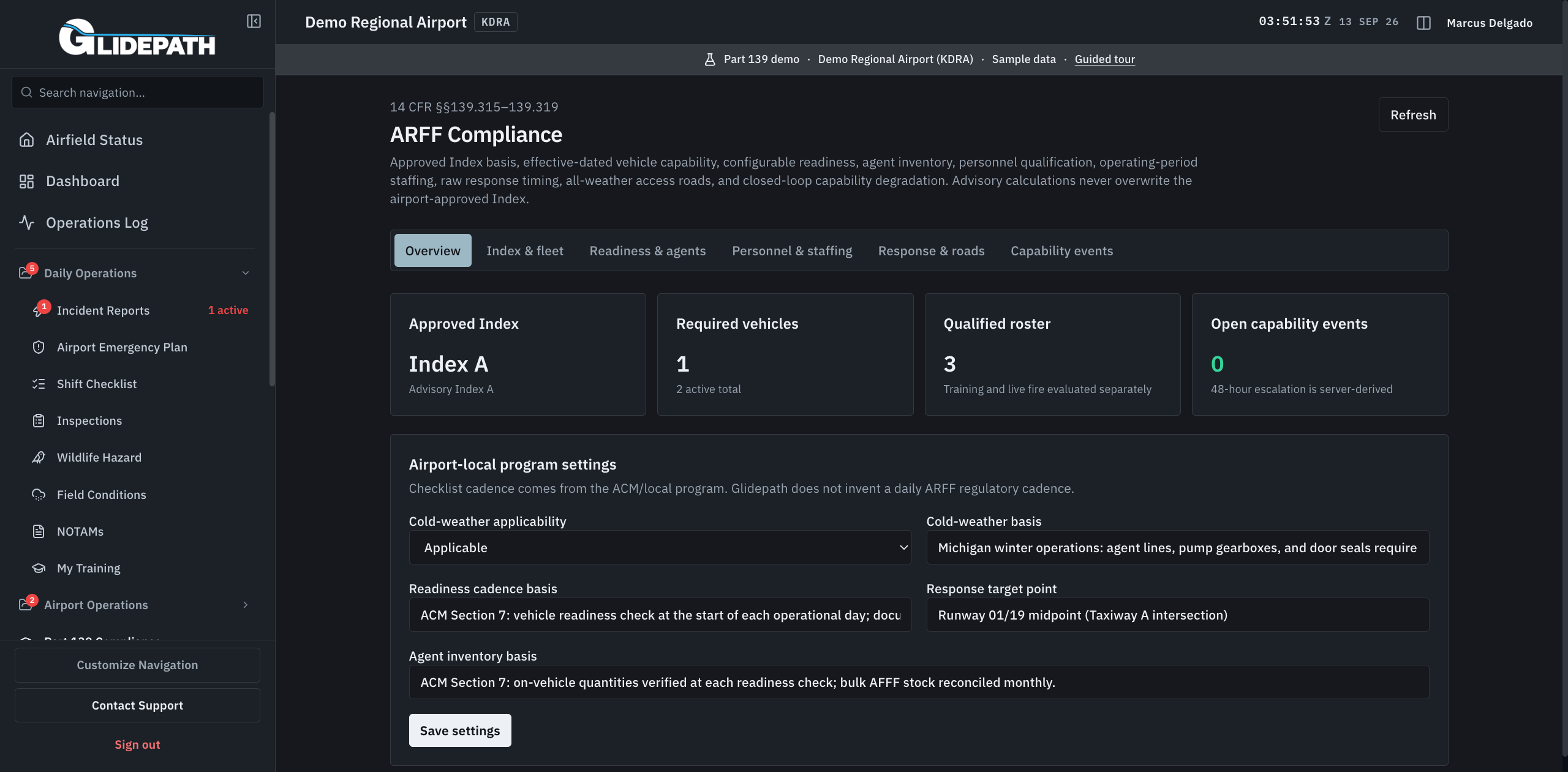This screenshot has width=1568, height=772.
Task: Open Dashboard in sidebar
Action: click(135, 181)
